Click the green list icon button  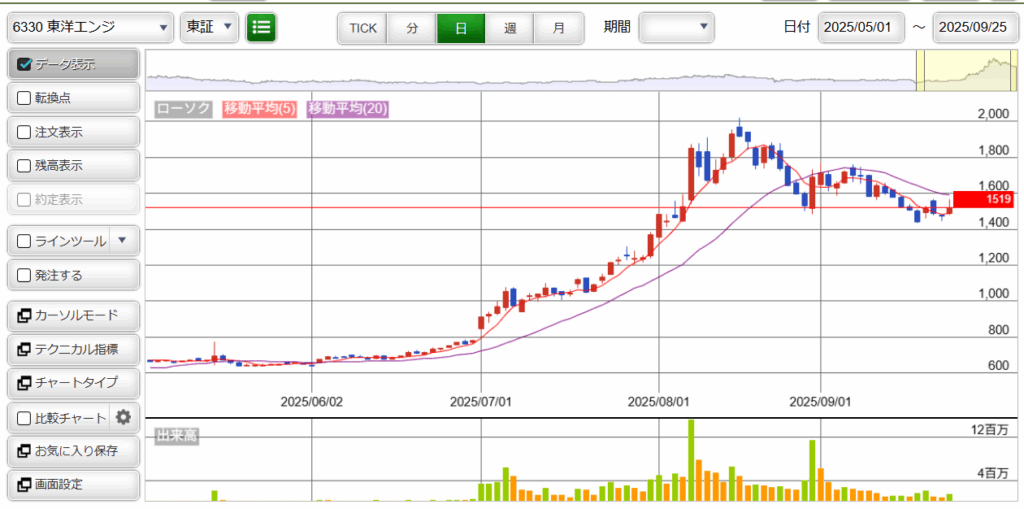pyautogui.click(x=261, y=28)
